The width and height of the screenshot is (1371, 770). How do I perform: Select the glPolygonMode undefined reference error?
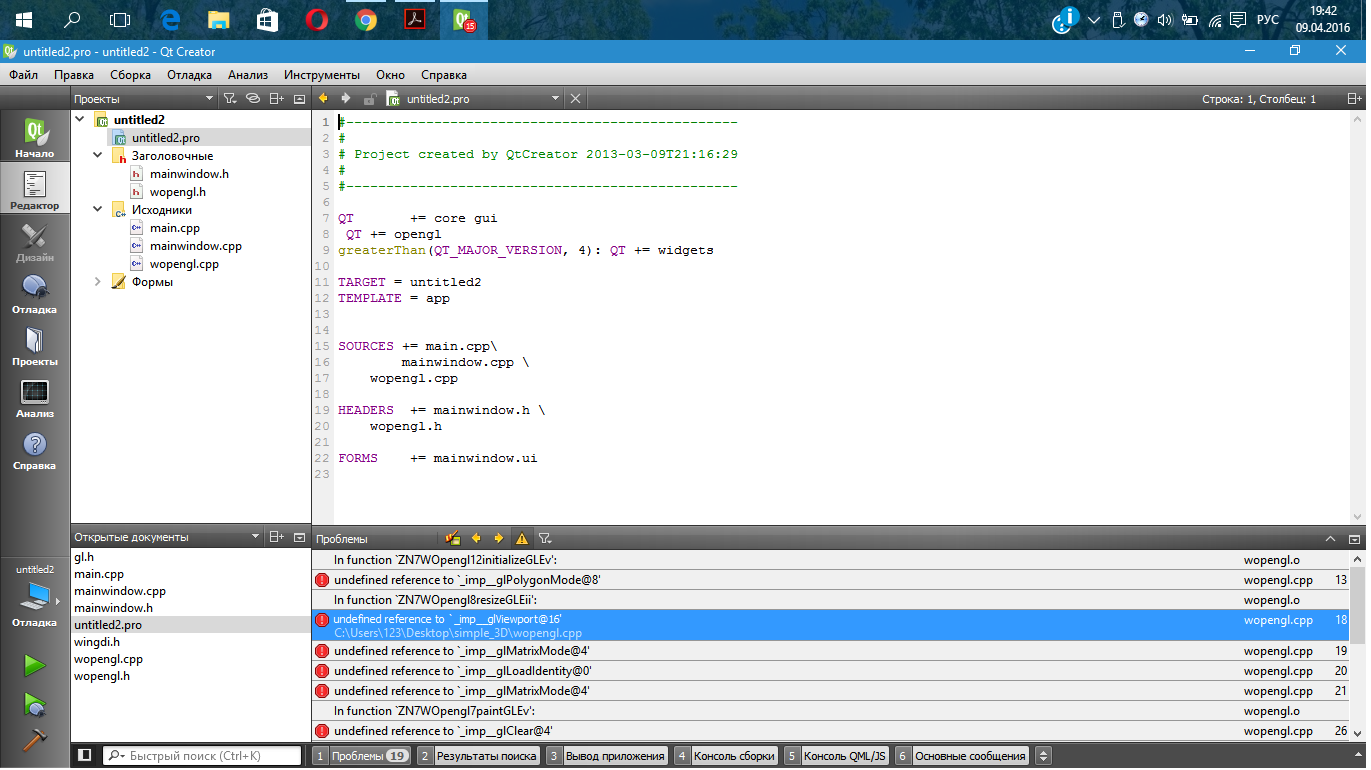830,580
